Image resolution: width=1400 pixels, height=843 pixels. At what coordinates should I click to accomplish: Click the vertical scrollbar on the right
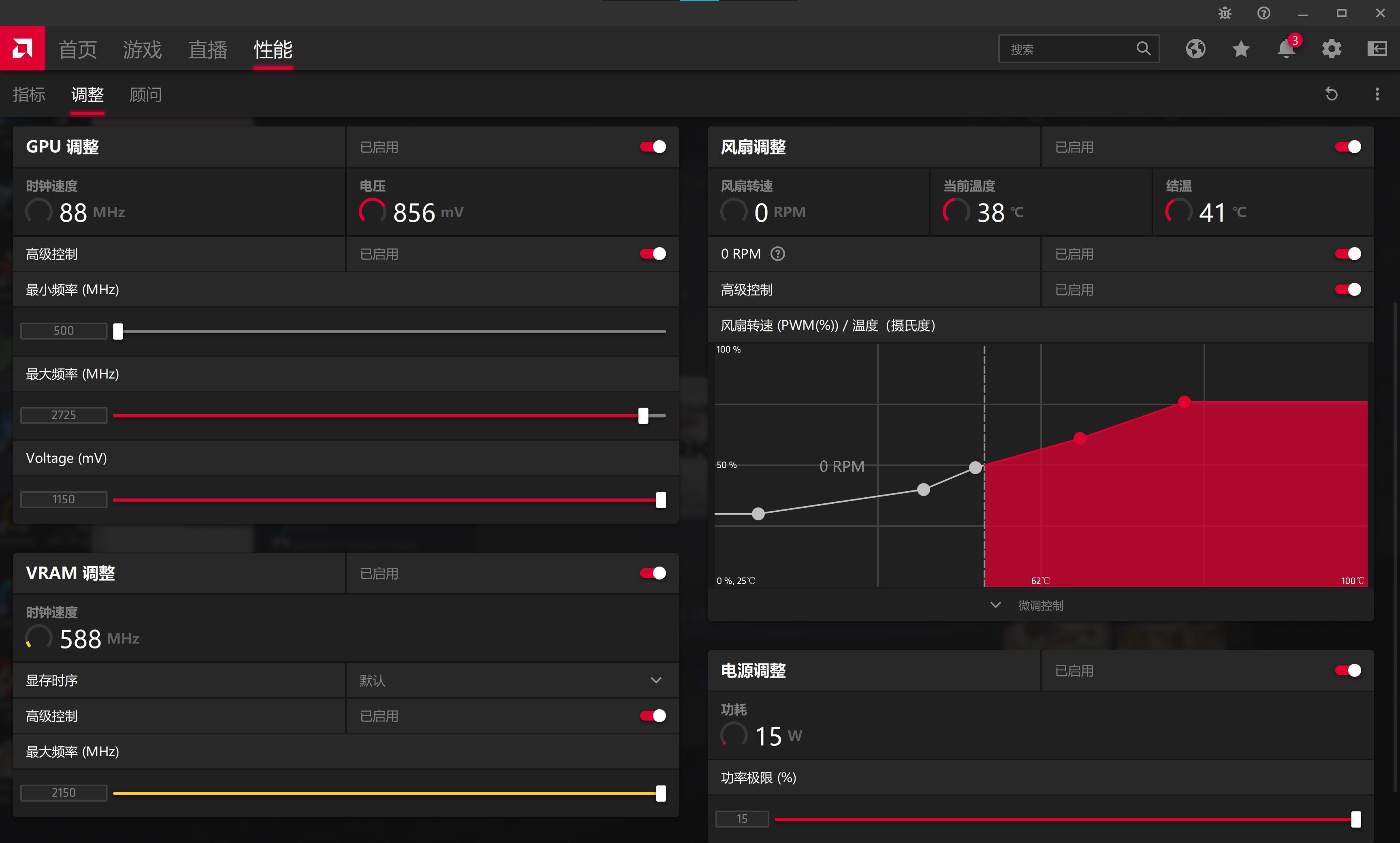tap(1395, 548)
